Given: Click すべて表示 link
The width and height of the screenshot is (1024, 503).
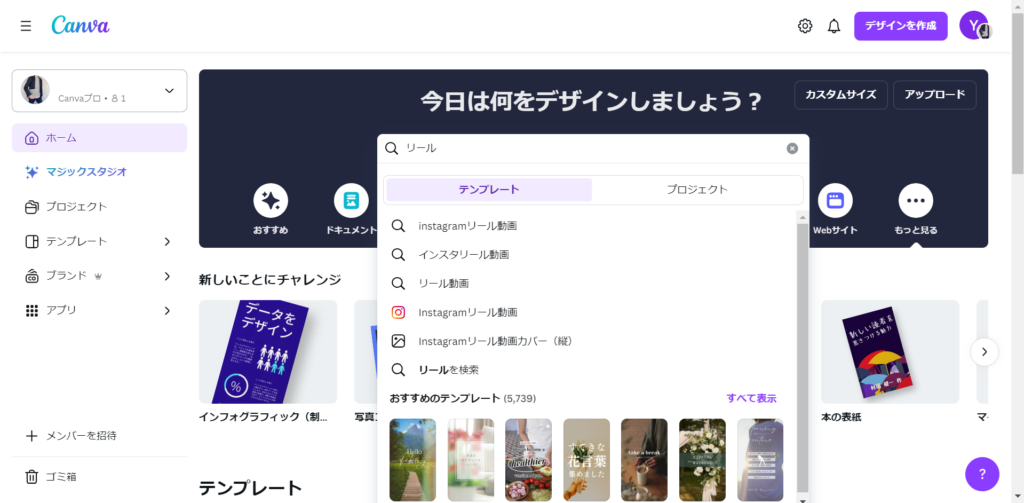Looking at the screenshot, I should click(751, 398).
